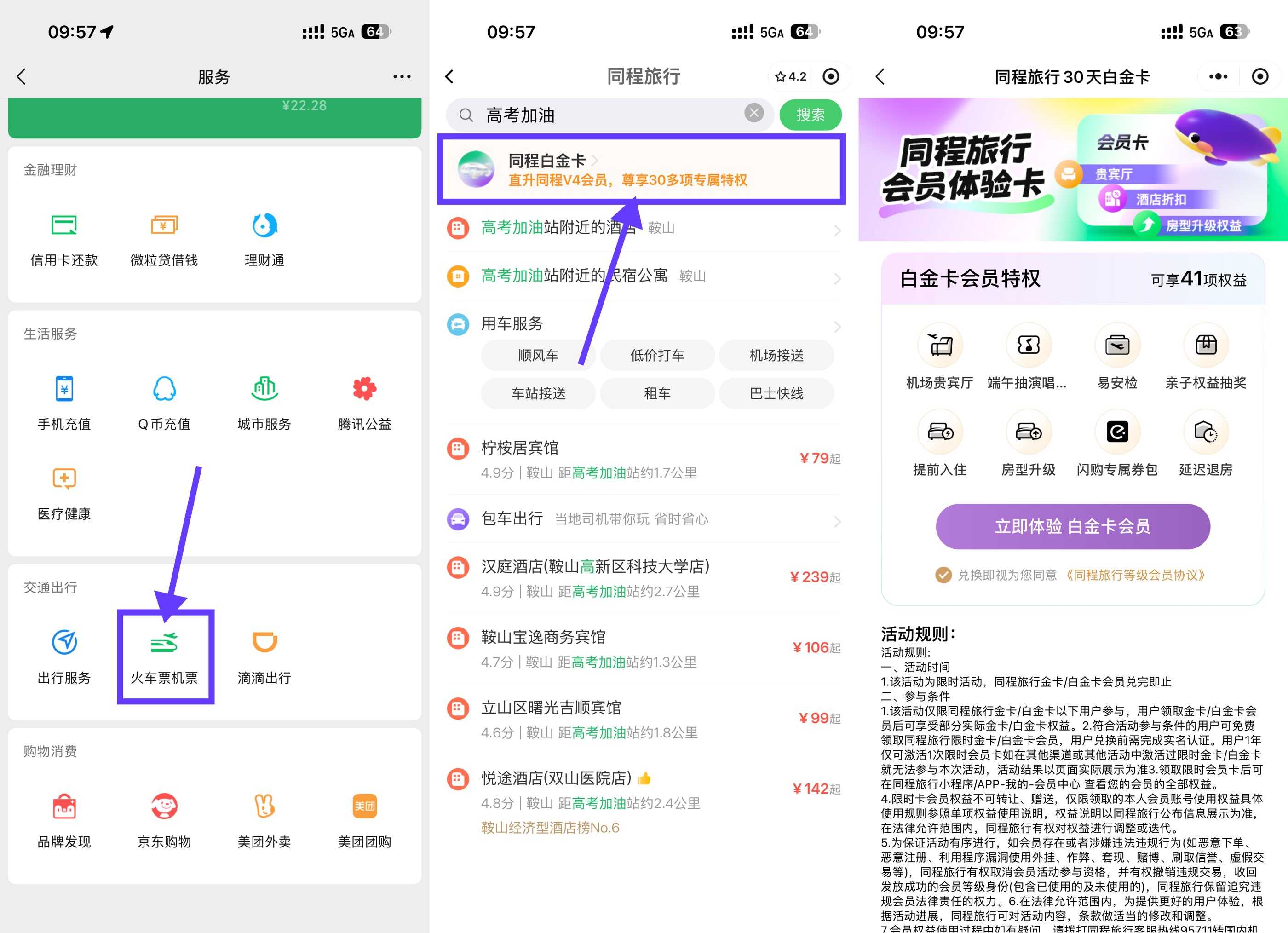Open more options on 服务 page
The height and width of the screenshot is (933, 1288).
click(x=402, y=77)
